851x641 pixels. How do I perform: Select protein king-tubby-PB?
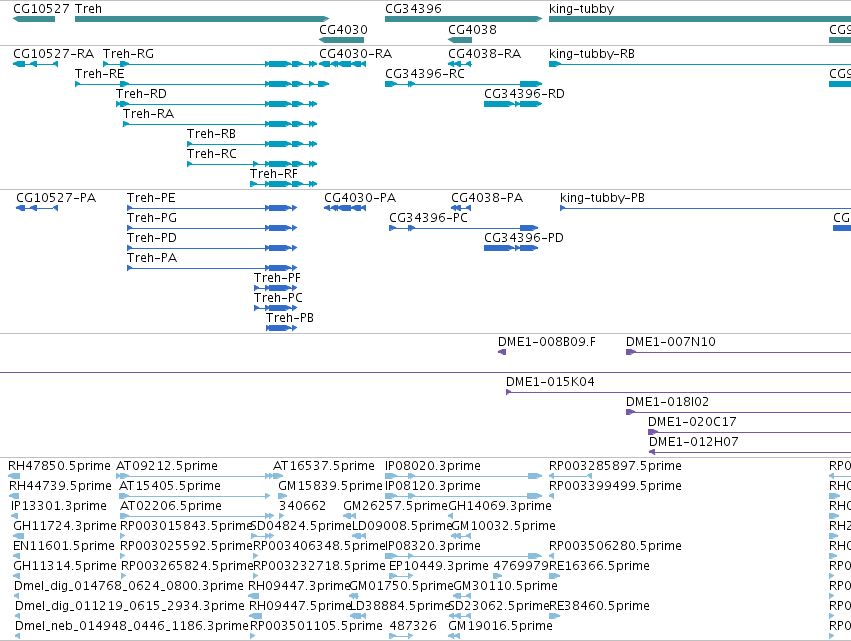706,208
